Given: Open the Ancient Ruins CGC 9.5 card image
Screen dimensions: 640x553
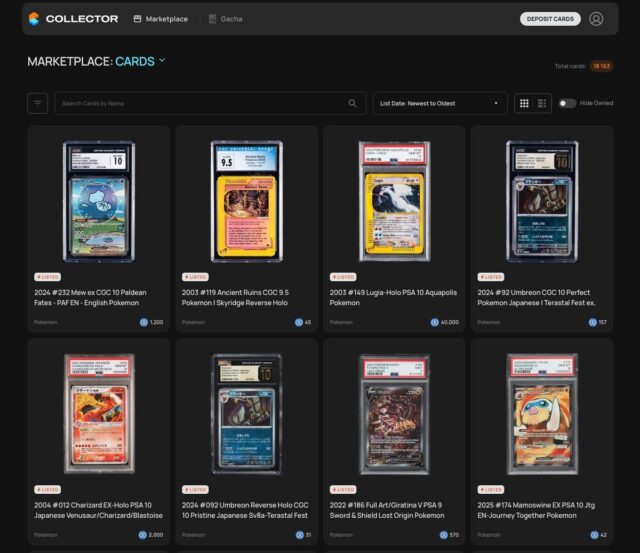Looking at the screenshot, I should [x=247, y=201].
